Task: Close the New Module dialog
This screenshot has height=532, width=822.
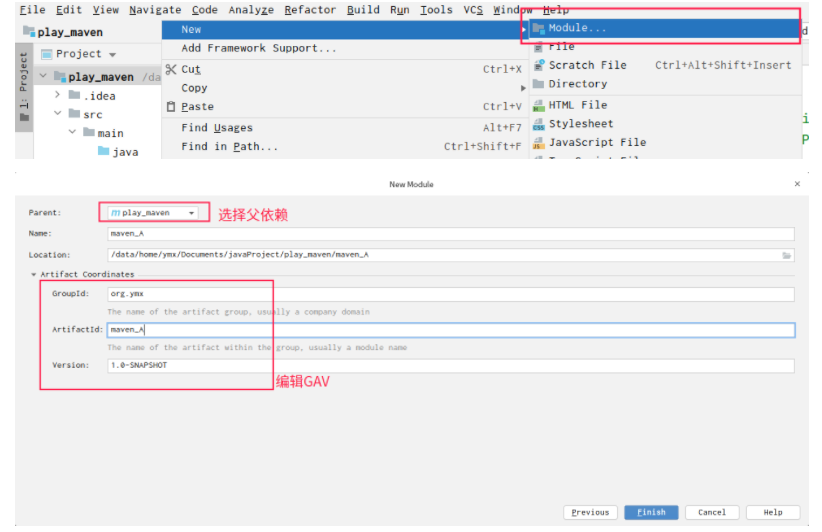Action: point(797,184)
